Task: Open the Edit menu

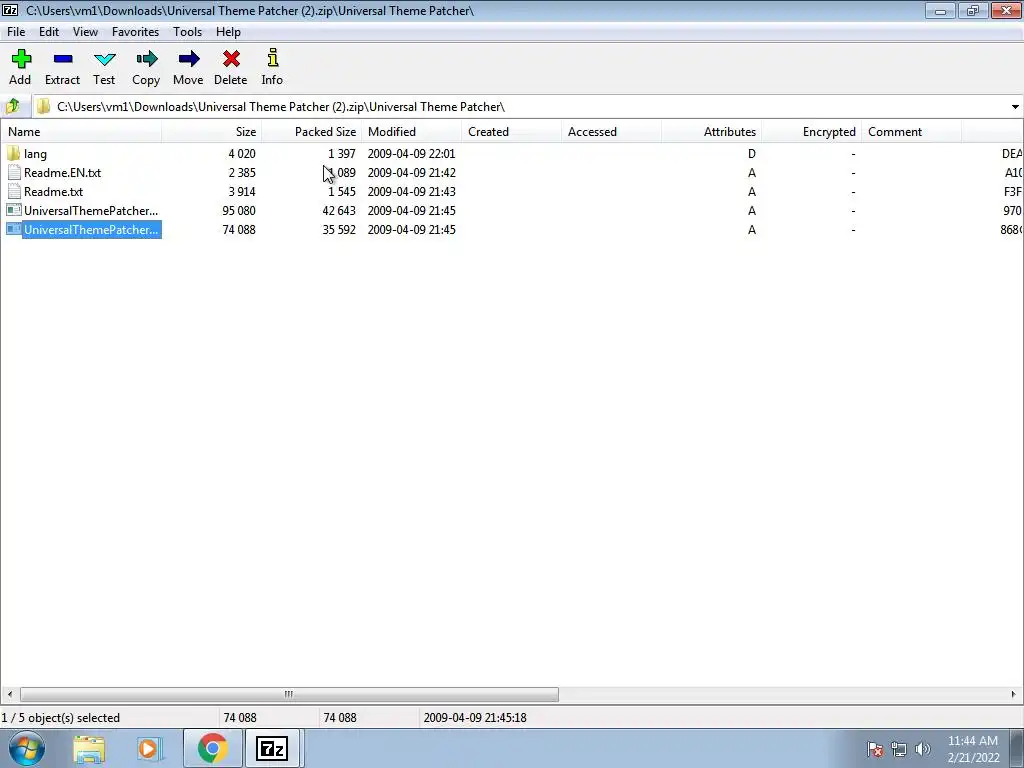Action: coord(49,31)
